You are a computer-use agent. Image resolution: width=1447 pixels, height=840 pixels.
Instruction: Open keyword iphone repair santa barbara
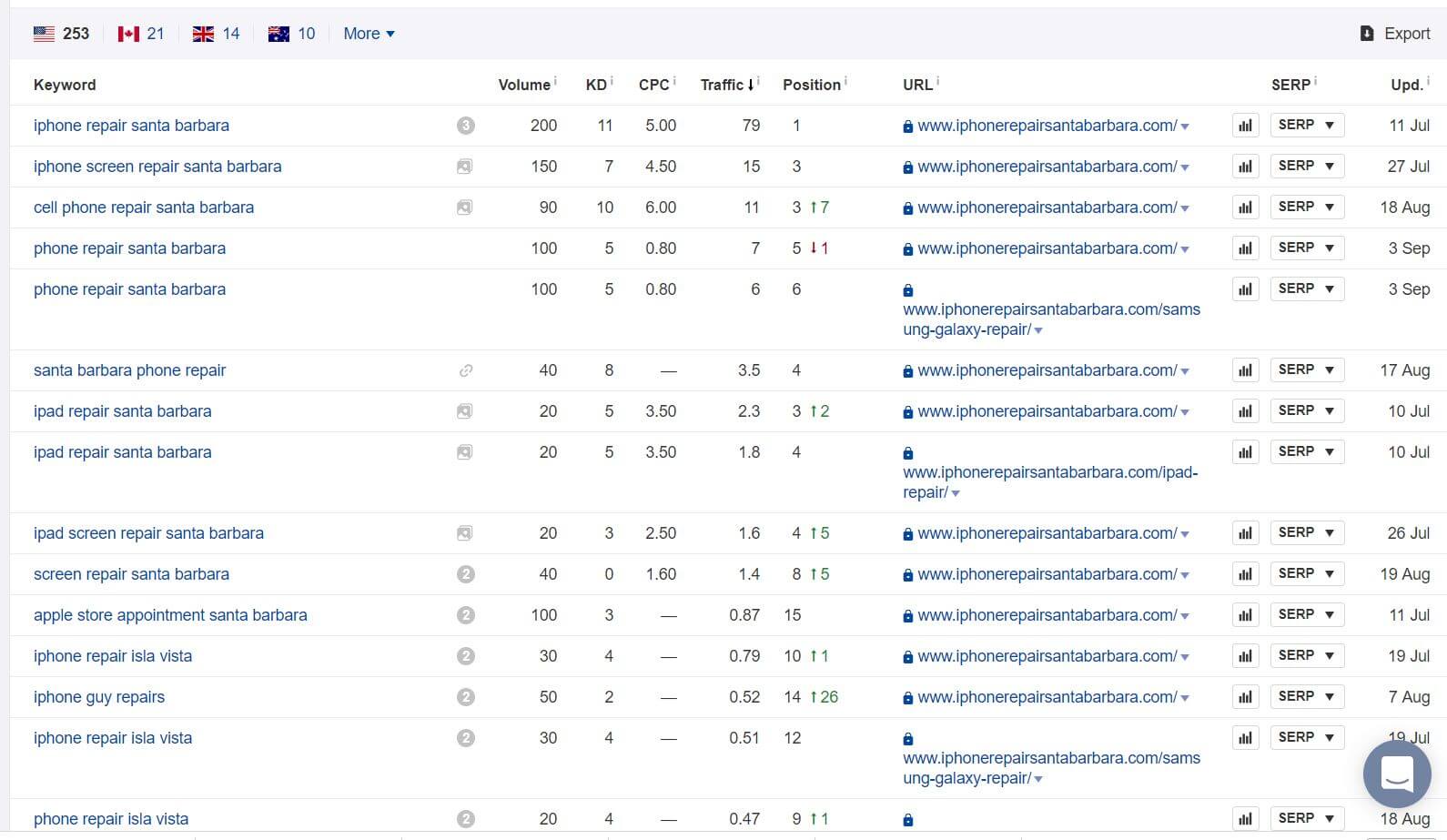point(131,126)
